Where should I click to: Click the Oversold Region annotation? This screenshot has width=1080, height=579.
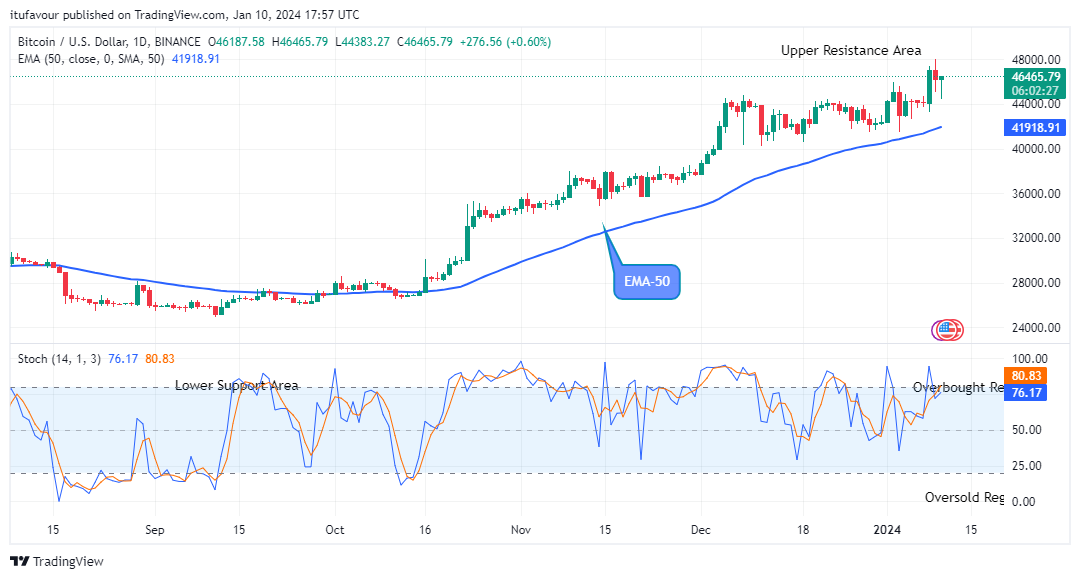[964, 497]
